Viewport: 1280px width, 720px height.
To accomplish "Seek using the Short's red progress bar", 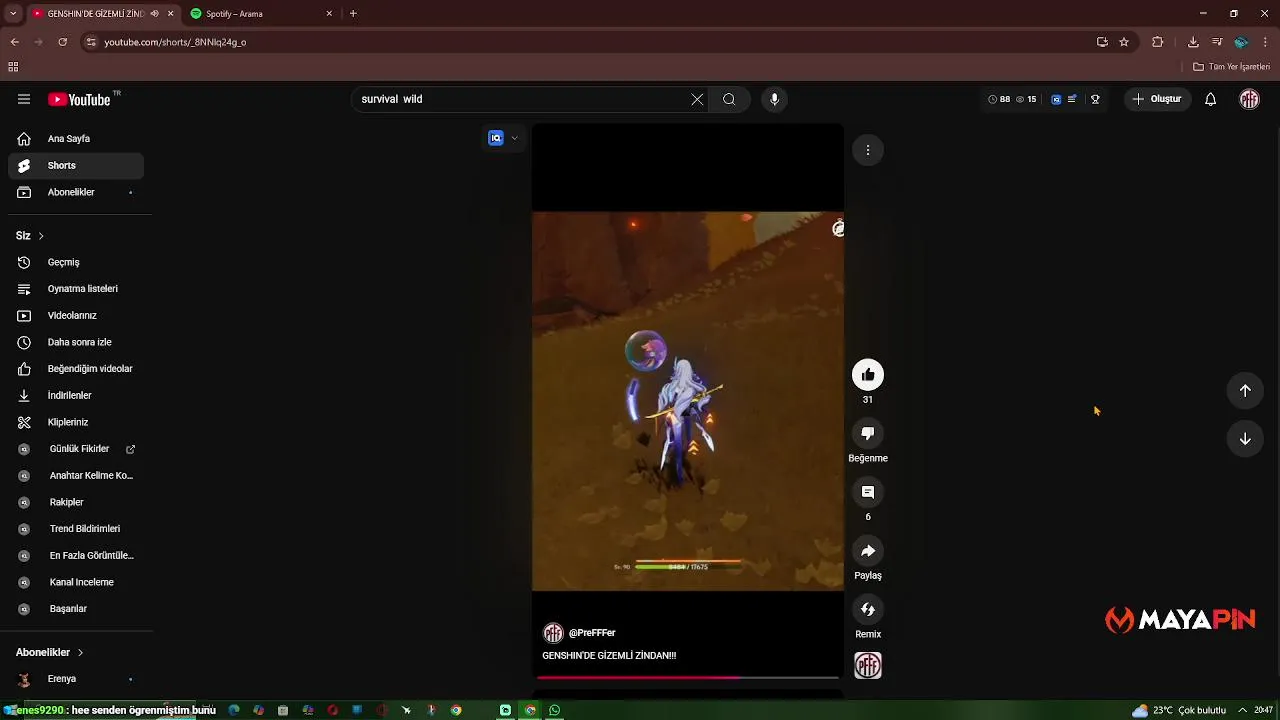I will 688,677.
